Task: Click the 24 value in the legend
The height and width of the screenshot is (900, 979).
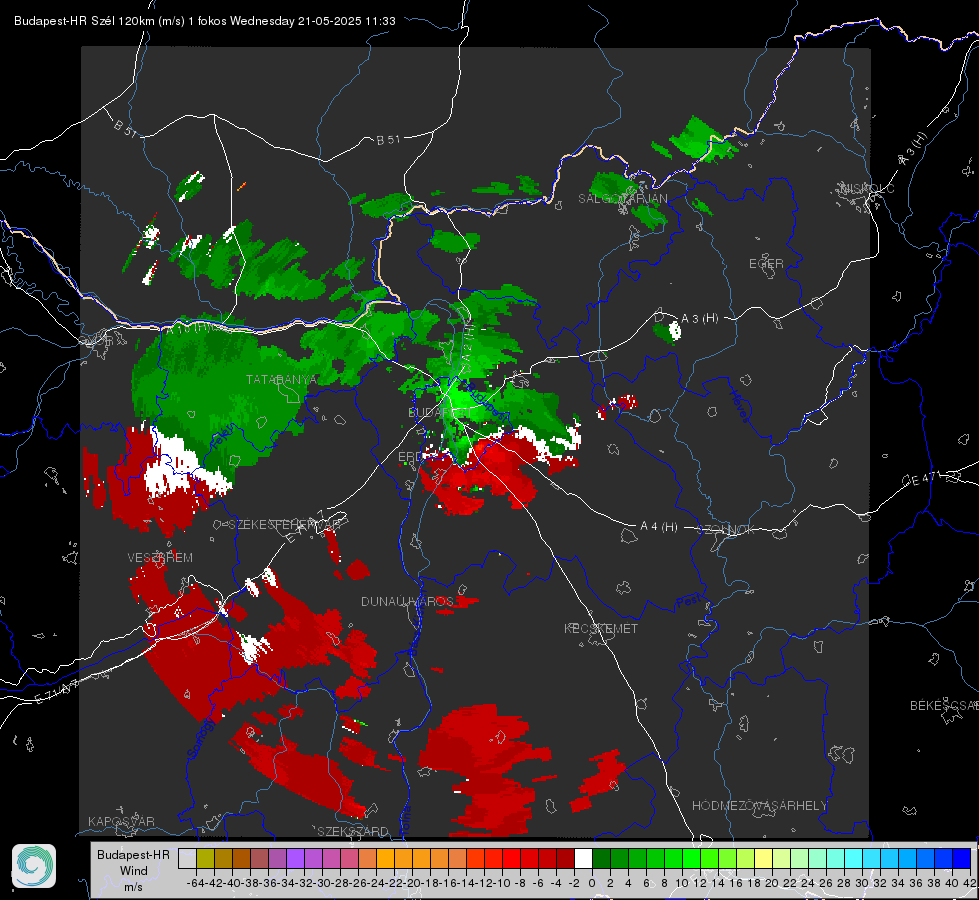Action: 808,883
